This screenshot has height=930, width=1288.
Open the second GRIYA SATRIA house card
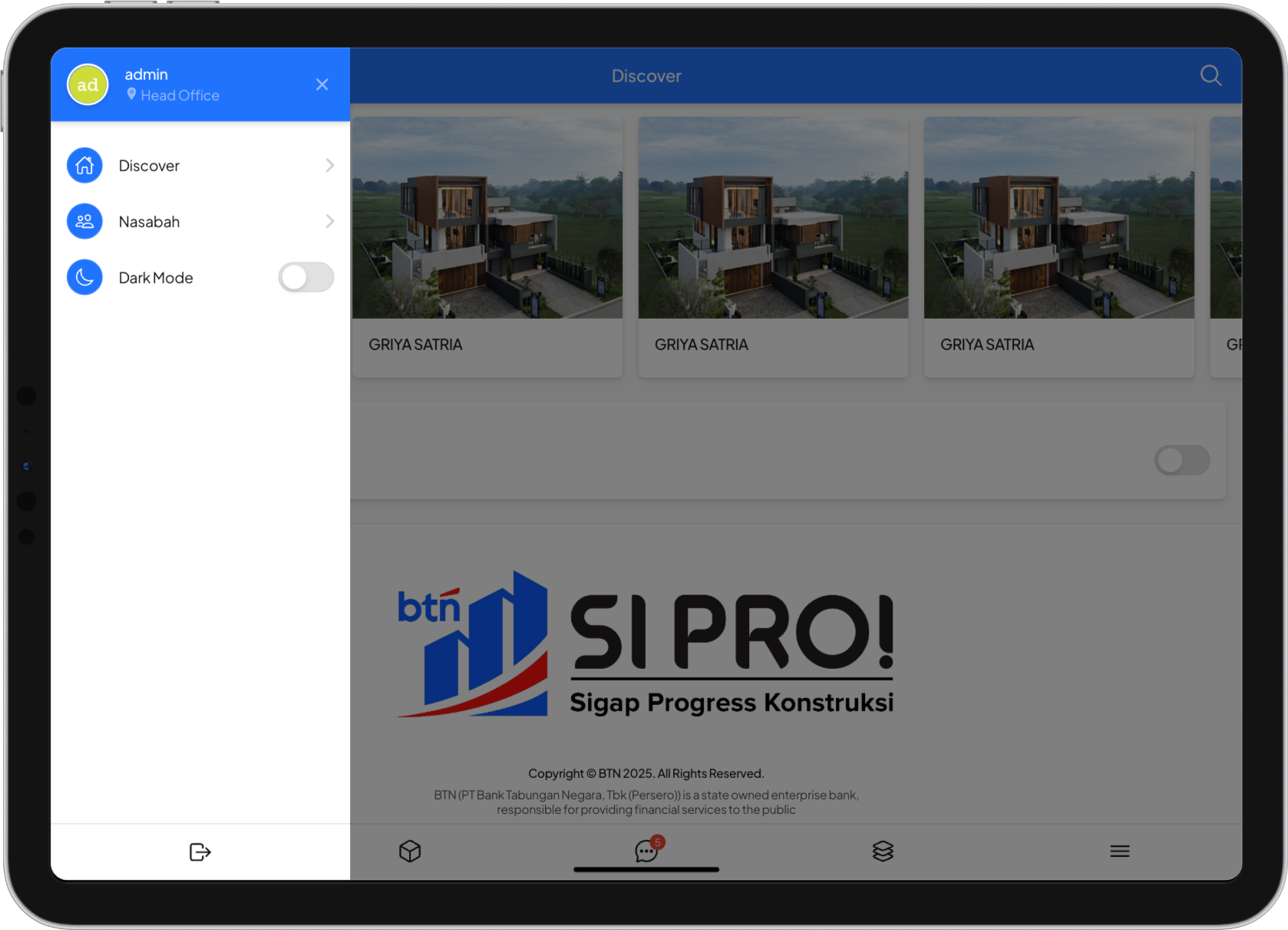[773, 247]
